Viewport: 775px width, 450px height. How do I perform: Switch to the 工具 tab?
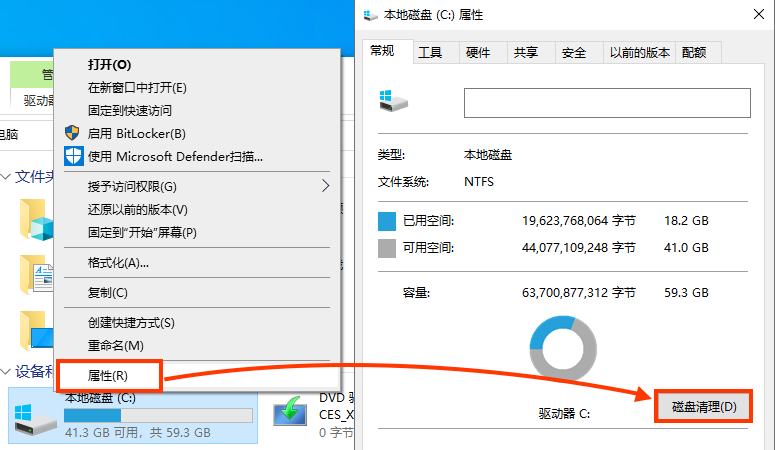coord(436,52)
